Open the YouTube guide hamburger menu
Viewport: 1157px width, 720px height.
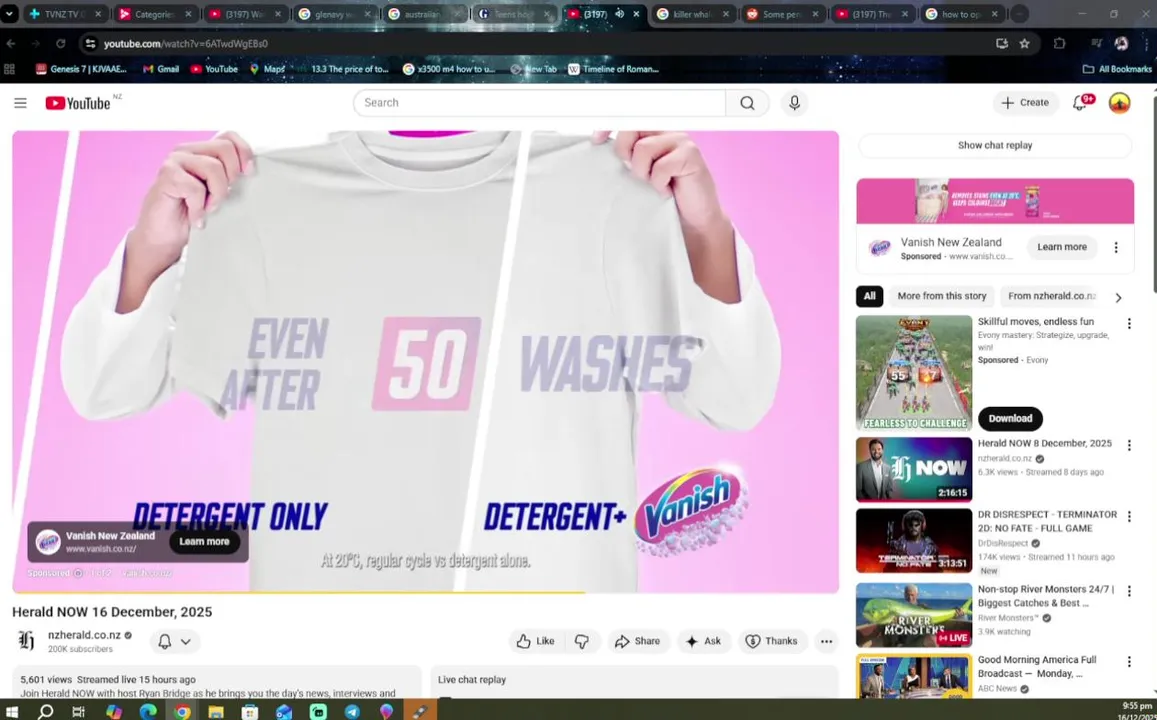point(20,103)
